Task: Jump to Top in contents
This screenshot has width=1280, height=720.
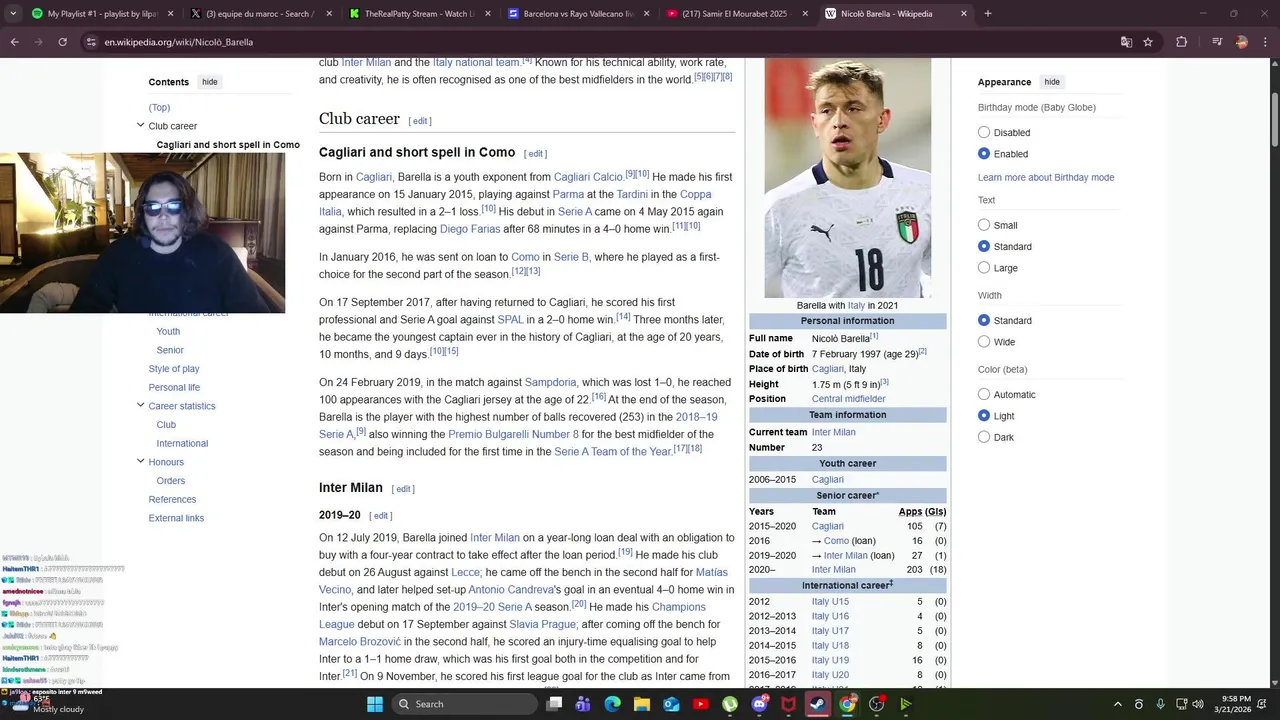Action: [159, 107]
